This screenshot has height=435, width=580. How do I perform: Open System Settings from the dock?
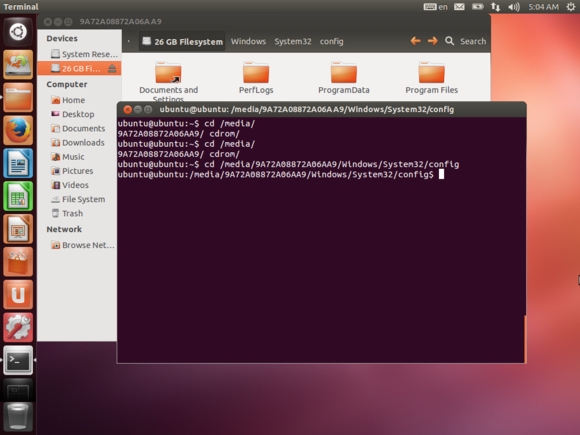click(18, 328)
